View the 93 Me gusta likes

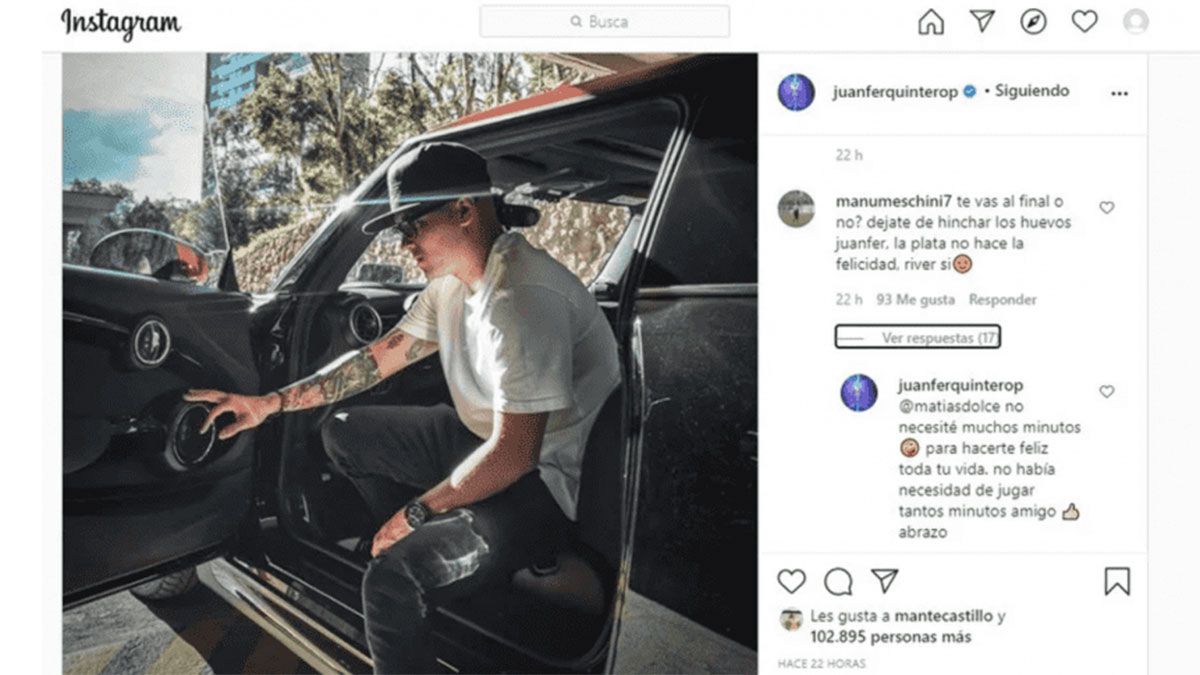[915, 300]
